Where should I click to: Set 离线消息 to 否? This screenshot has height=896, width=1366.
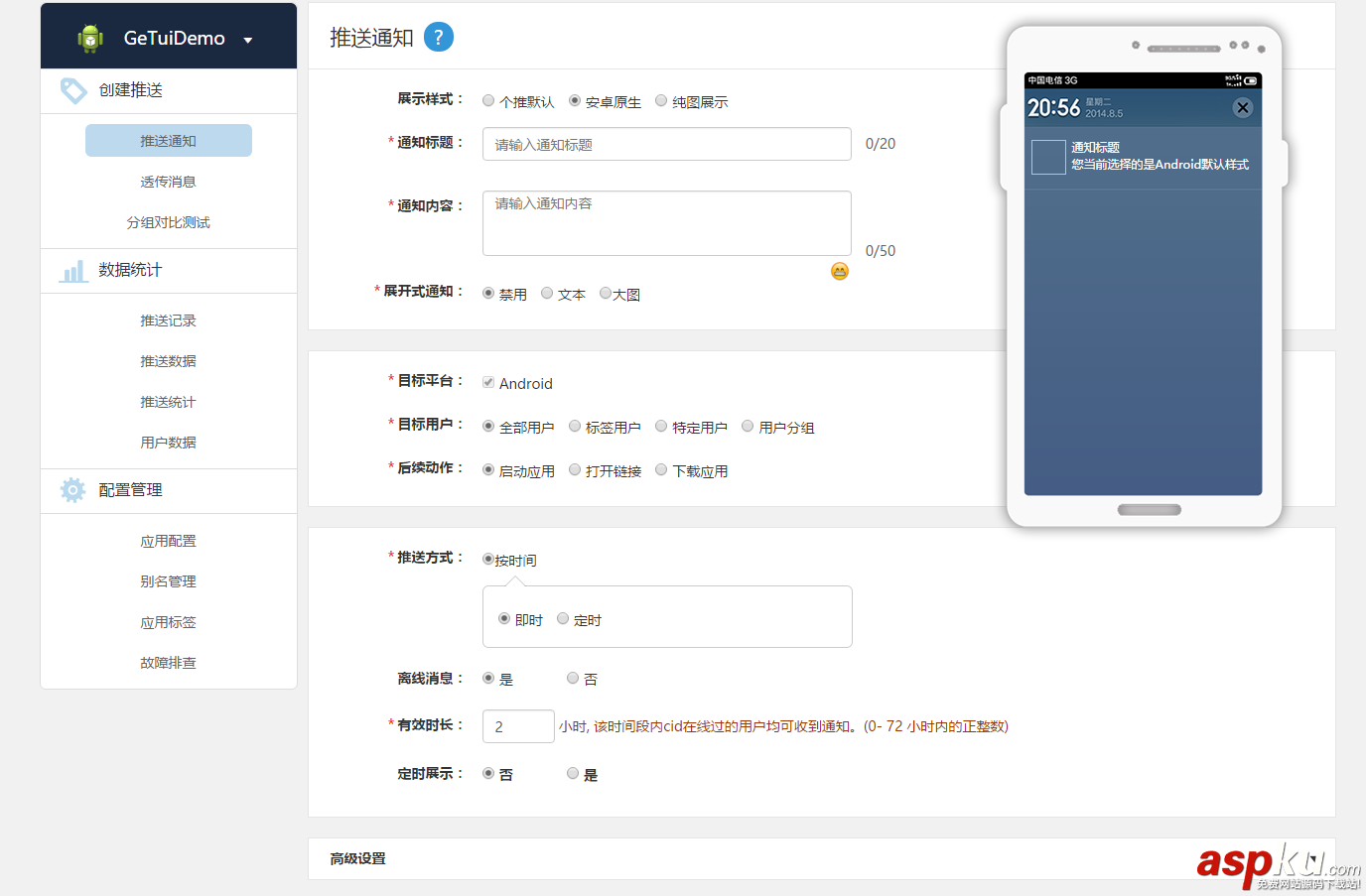(x=572, y=678)
